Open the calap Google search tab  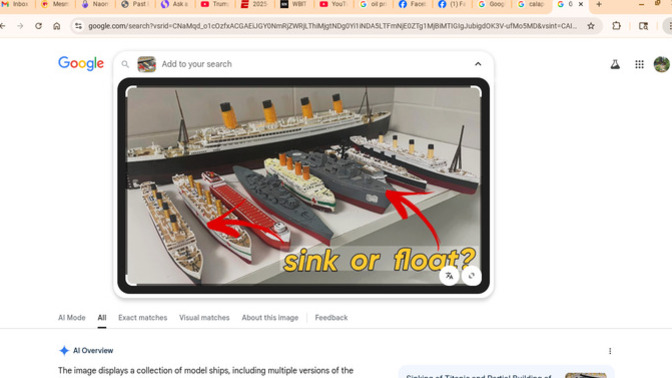pyautogui.click(x=531, y=4)
